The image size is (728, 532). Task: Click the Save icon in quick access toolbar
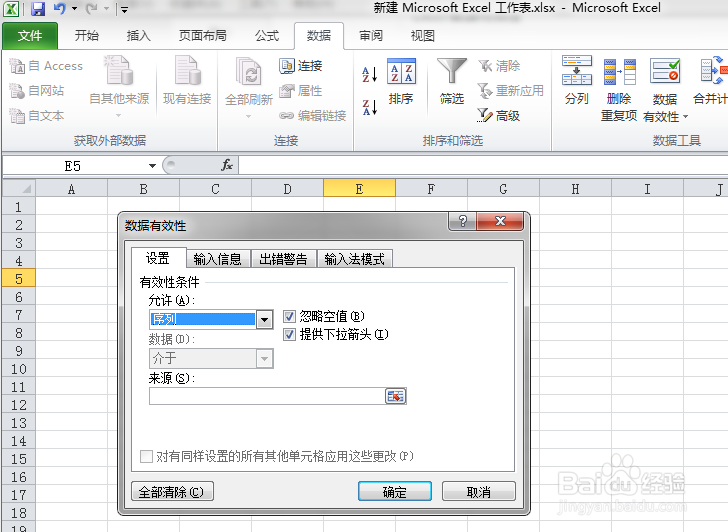pos(38,8)
